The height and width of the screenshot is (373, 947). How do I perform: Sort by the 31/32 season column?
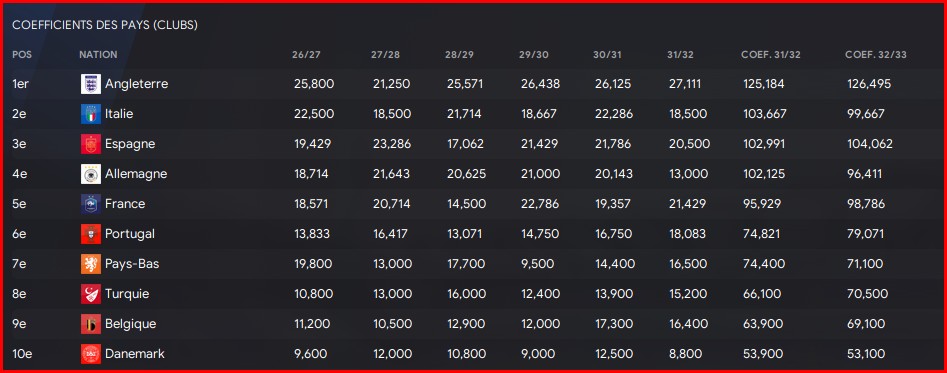(681, 54)
